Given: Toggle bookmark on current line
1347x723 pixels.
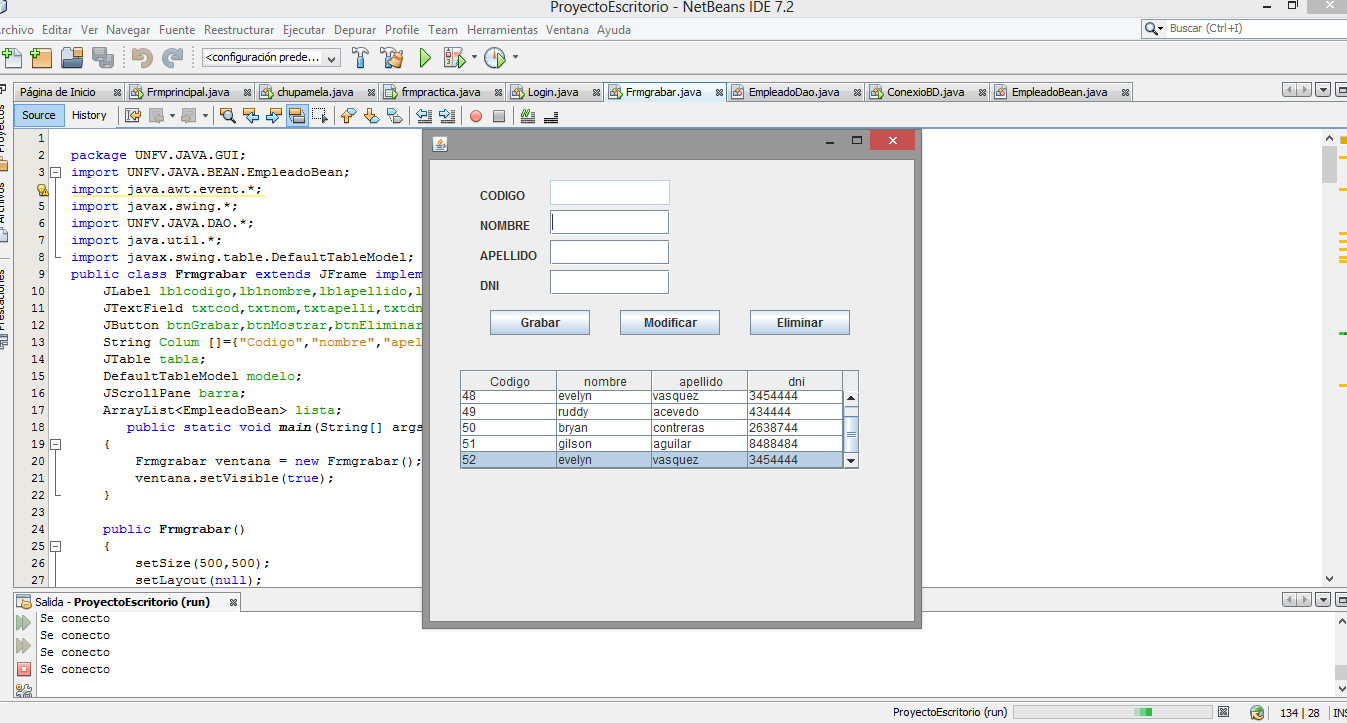Looking at the screenshot, I should coord(394,116).
